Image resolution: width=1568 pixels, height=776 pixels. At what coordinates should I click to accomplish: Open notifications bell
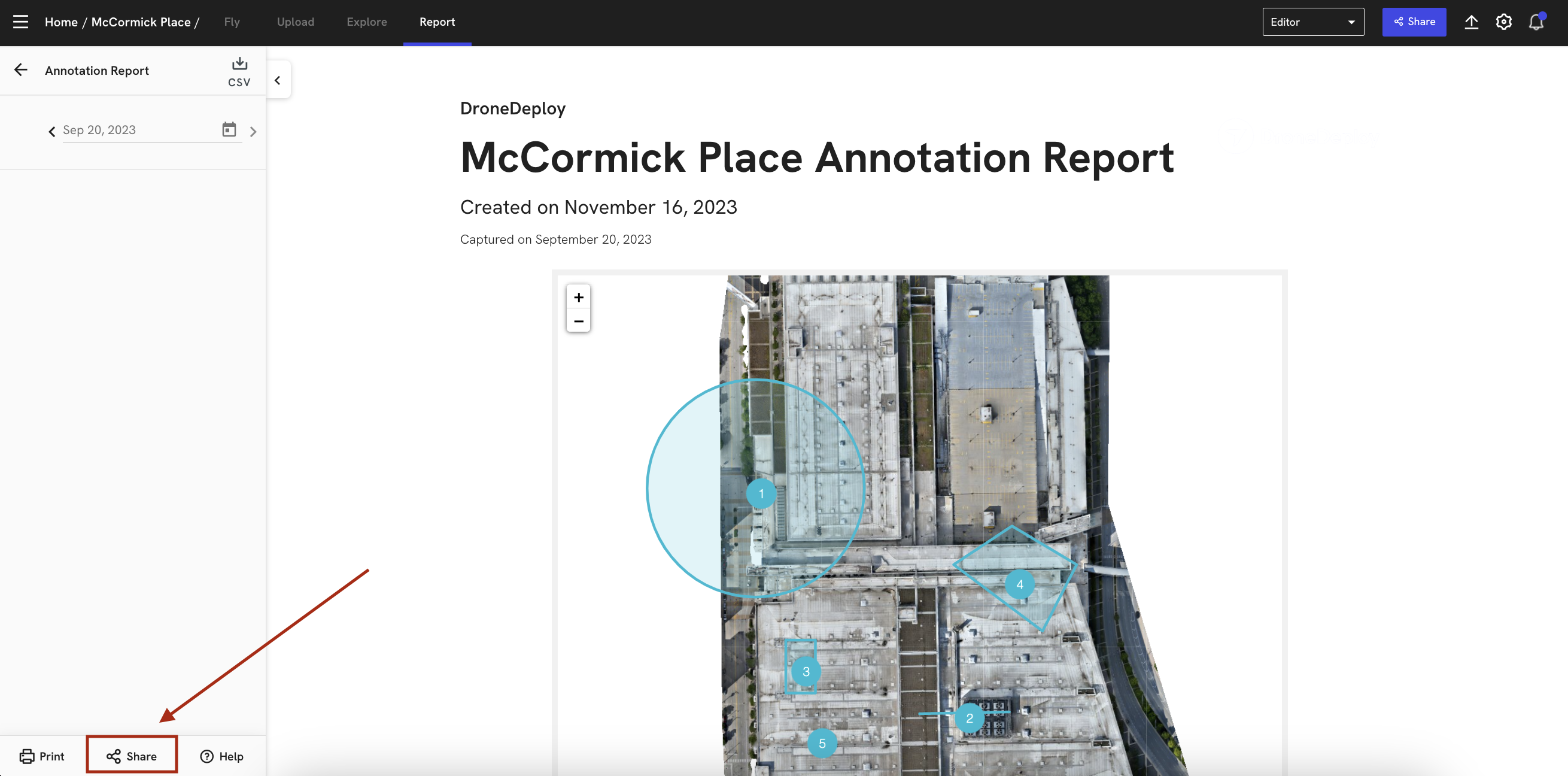(x=1536, y=22)
